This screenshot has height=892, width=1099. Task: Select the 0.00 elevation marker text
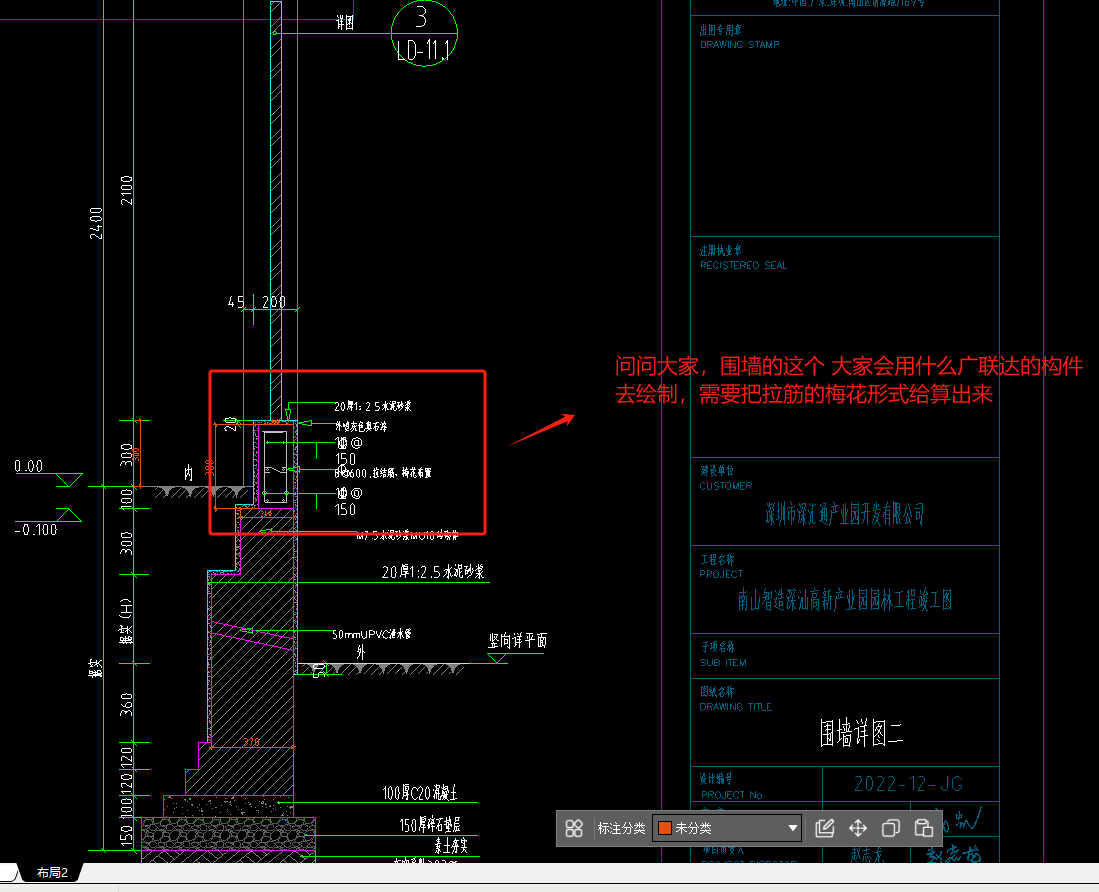[29, 467]
